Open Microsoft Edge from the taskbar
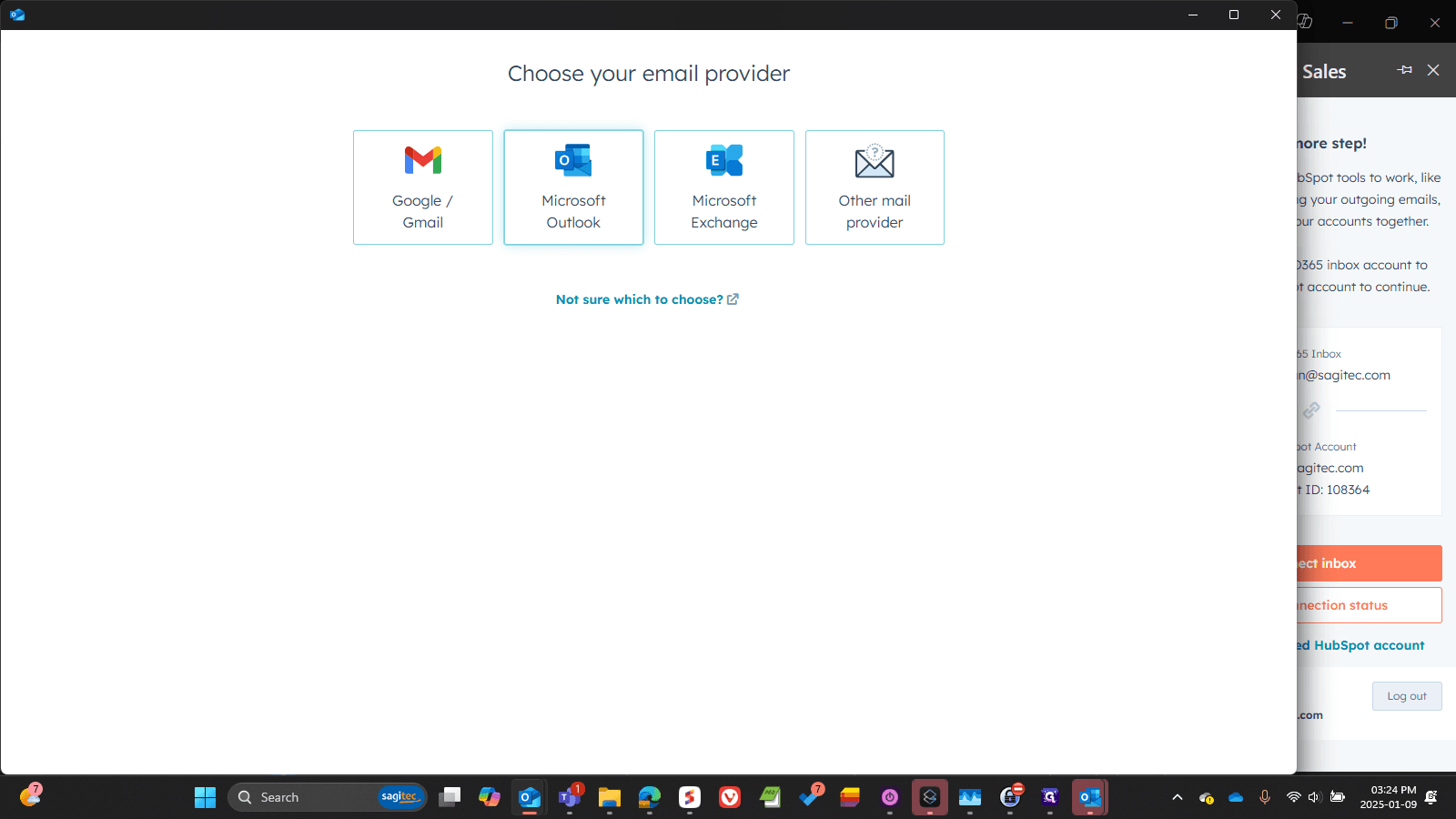 pos(650,797)
